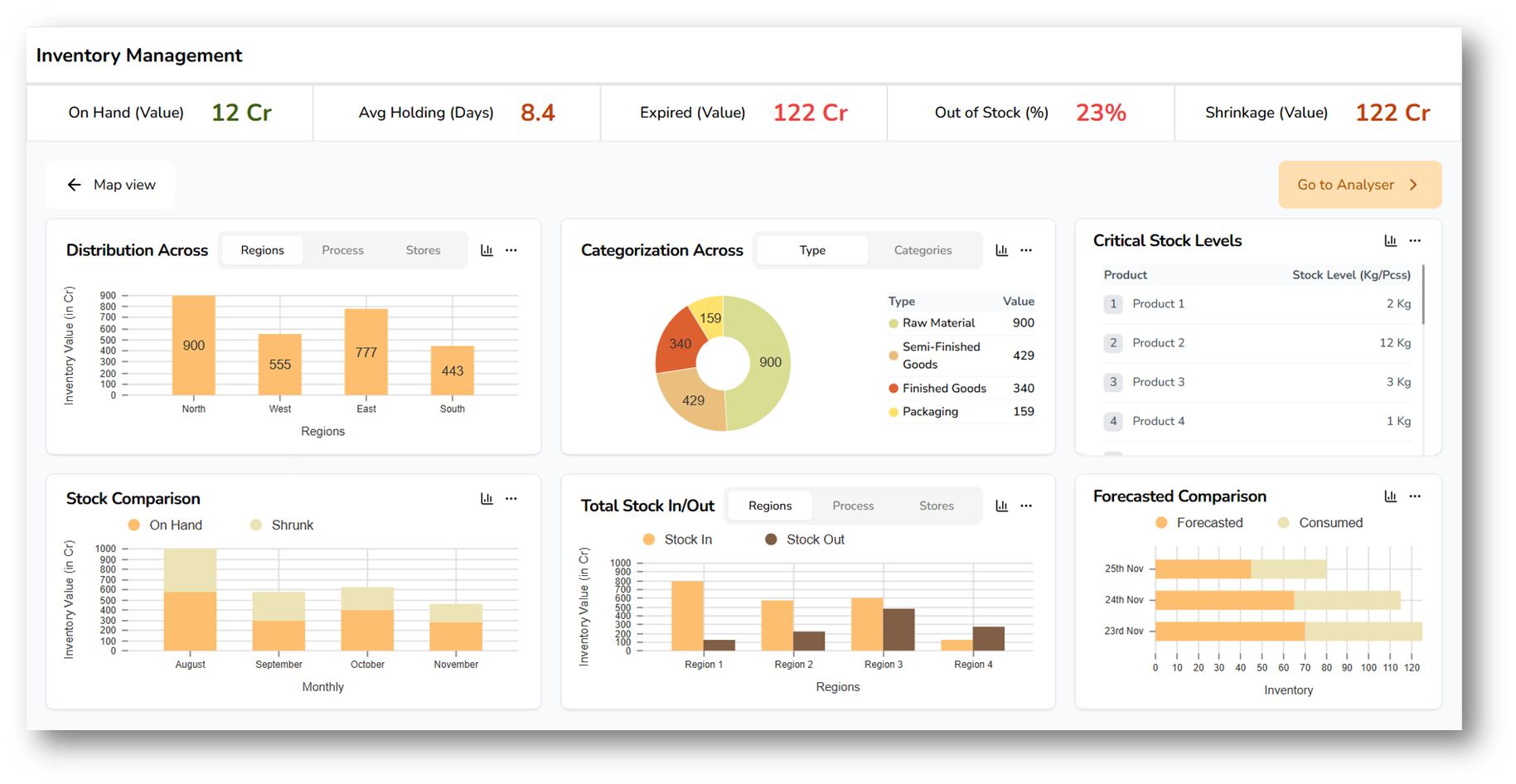Open three-dot menu in Forecasted Comparison card
Image resolution: width=1516 pixels, height=784 pixels.
point(1415,496)
